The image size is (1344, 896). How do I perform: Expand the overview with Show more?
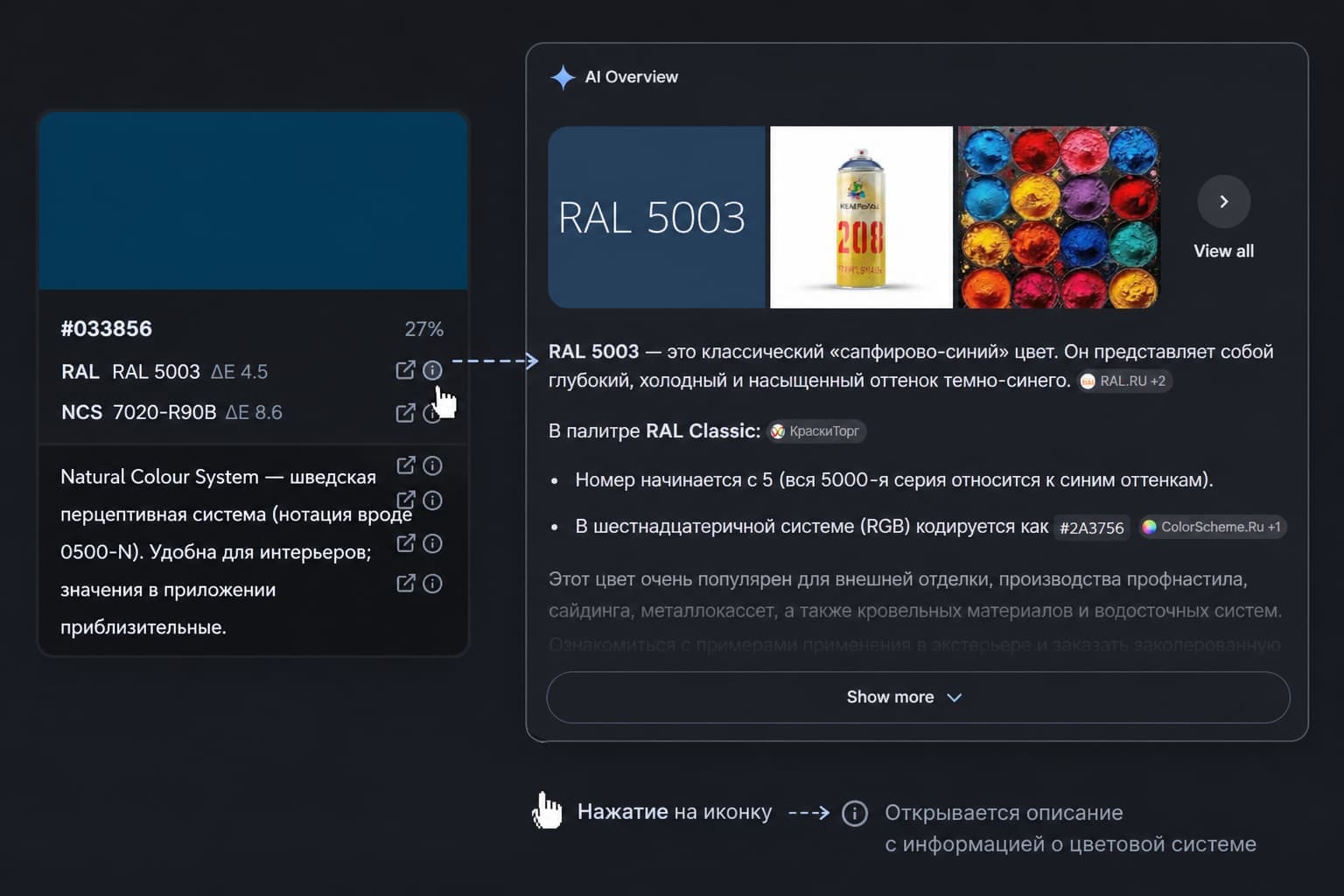coord(918,697)
